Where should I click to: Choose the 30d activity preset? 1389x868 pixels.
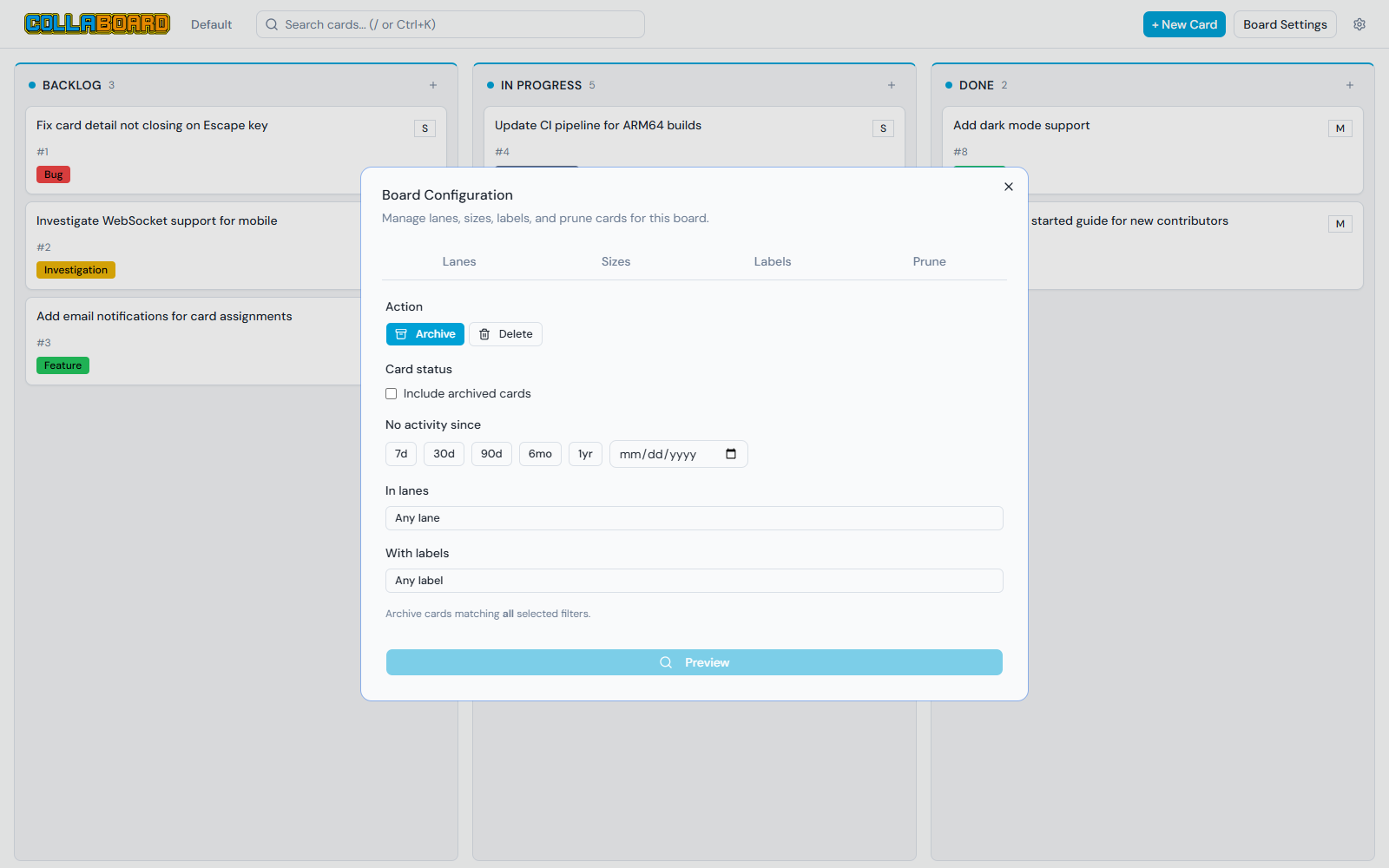tap(444, 454)
